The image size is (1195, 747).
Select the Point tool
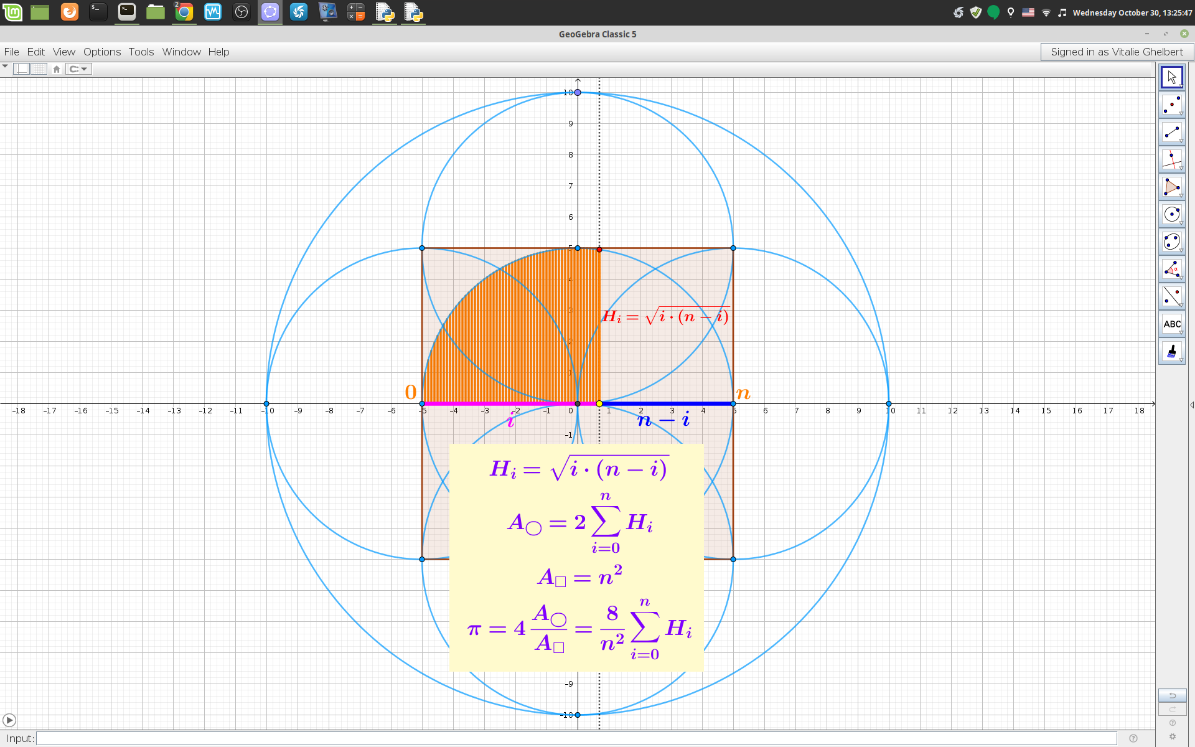tap(1171, 104)
